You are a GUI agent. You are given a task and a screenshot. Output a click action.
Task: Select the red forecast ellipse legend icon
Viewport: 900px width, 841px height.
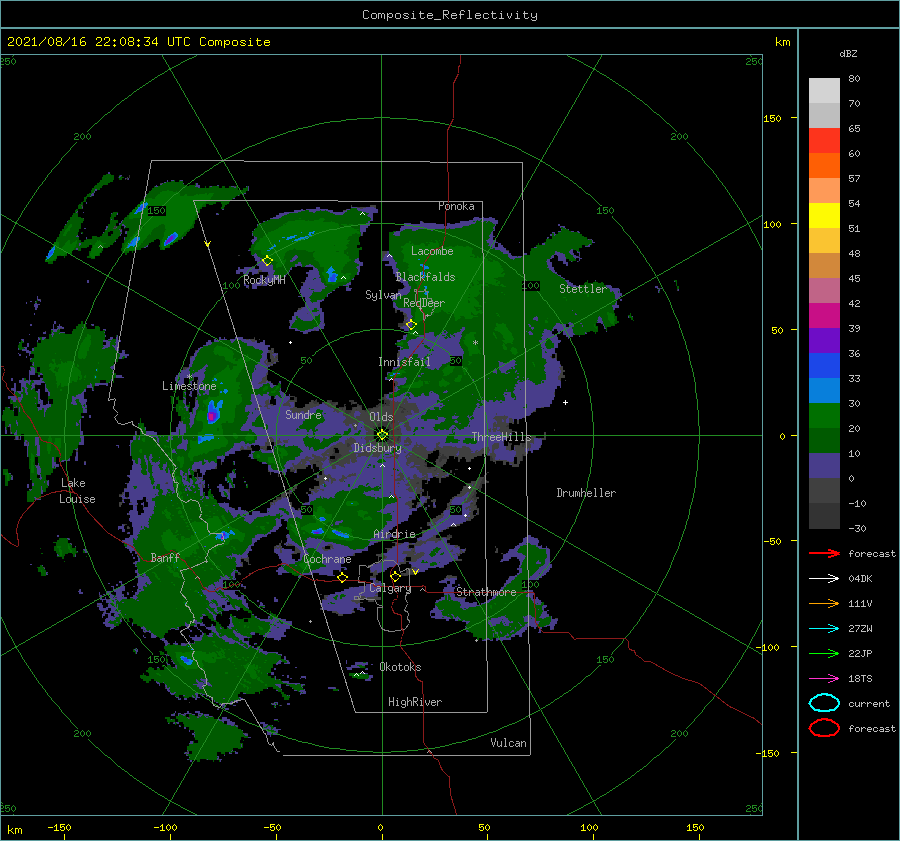(x=824, y=728)
